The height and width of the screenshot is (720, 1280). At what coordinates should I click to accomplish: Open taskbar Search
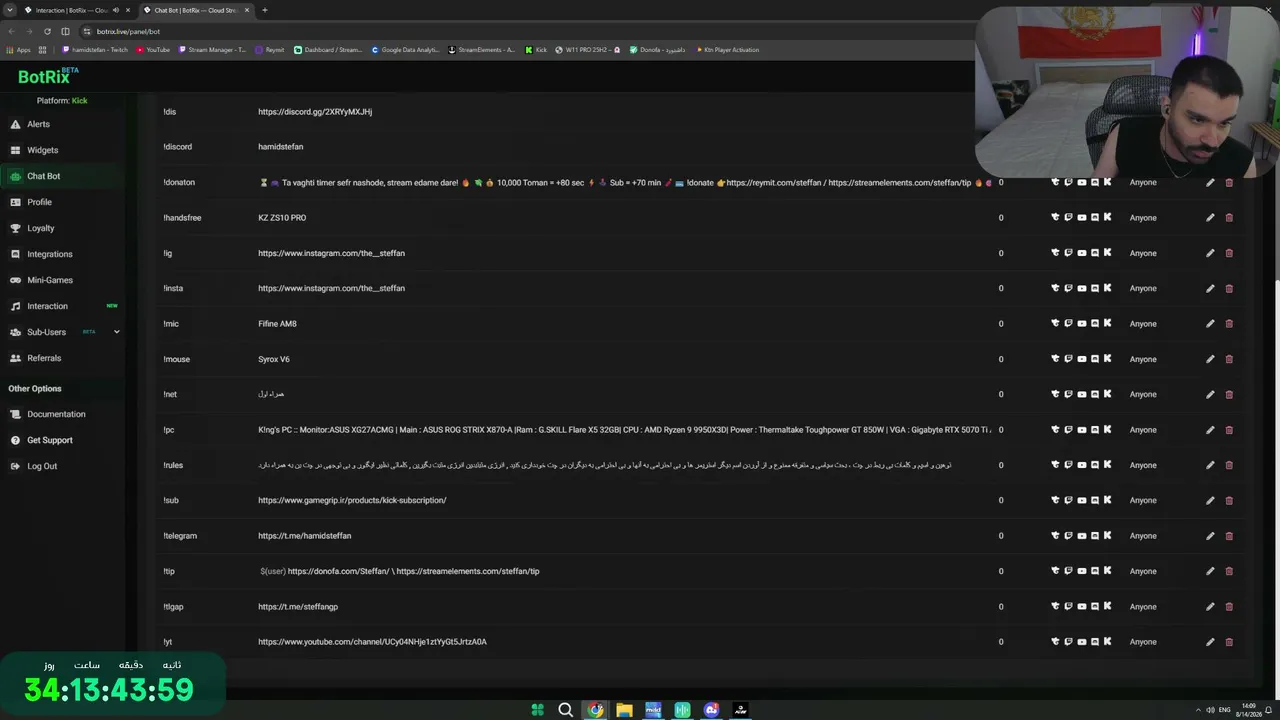point(566,710)
